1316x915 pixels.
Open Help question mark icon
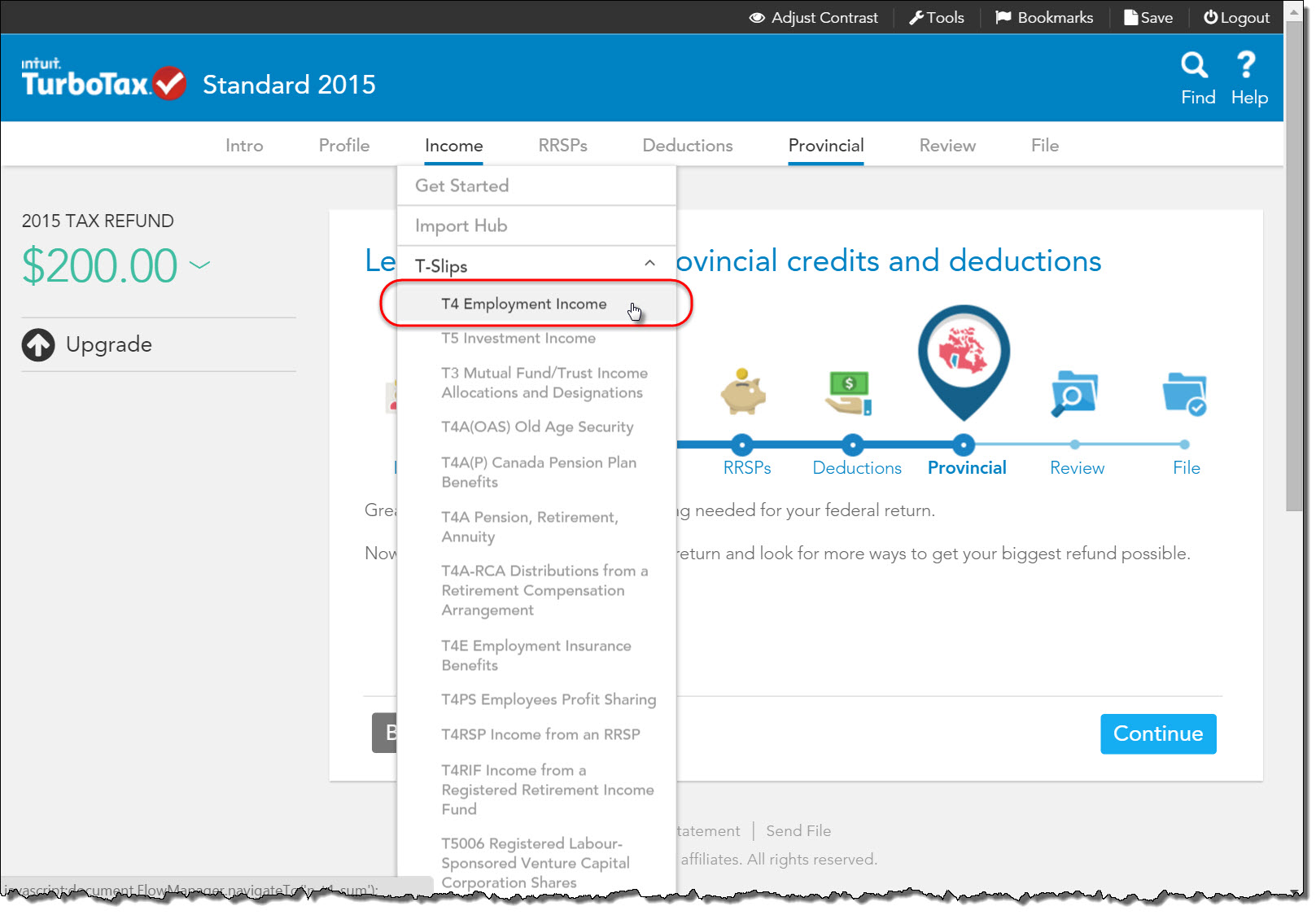(1246, 64)
